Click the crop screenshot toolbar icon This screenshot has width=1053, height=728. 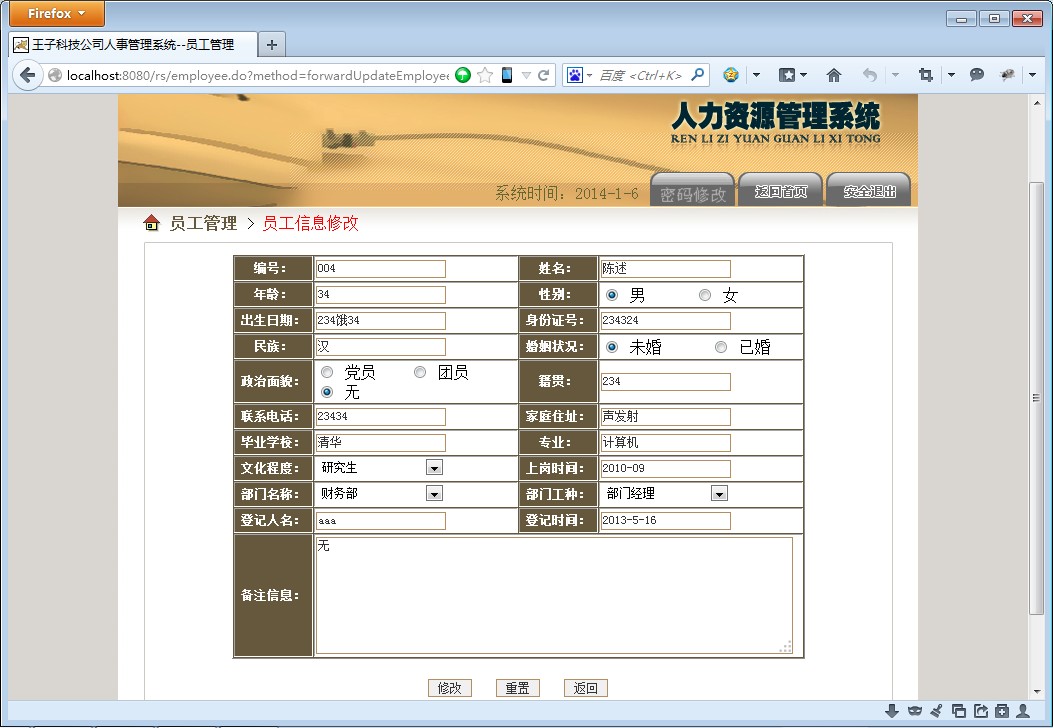point(925,75)
